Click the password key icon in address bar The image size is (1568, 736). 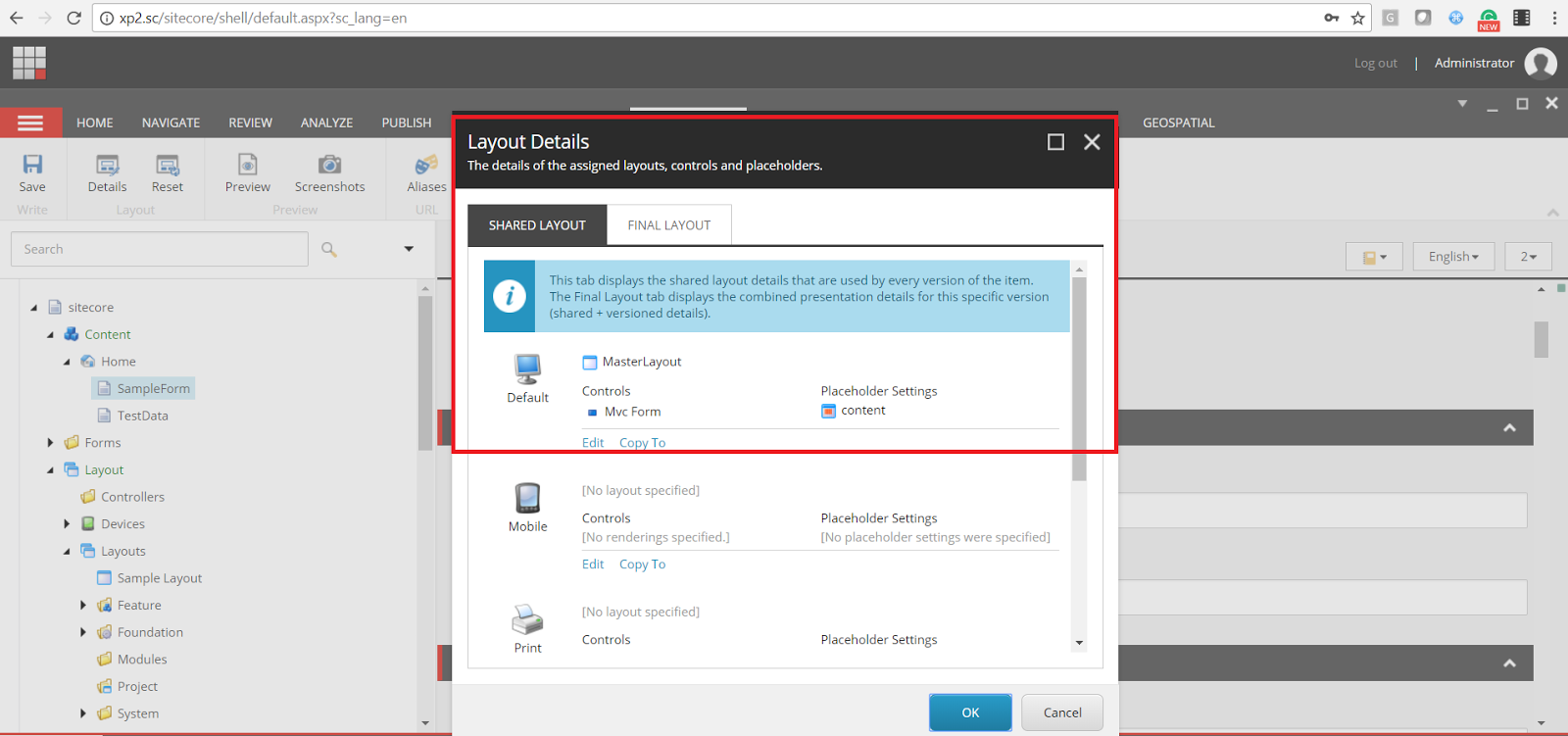1331,18
